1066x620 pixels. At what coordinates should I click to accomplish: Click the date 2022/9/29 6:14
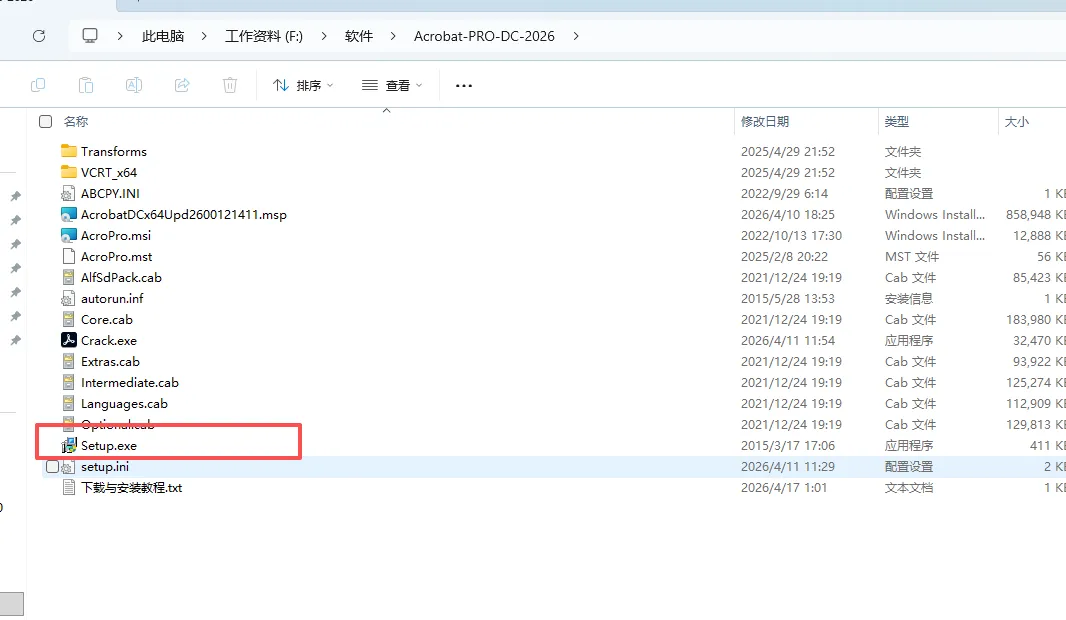[785, 193]
